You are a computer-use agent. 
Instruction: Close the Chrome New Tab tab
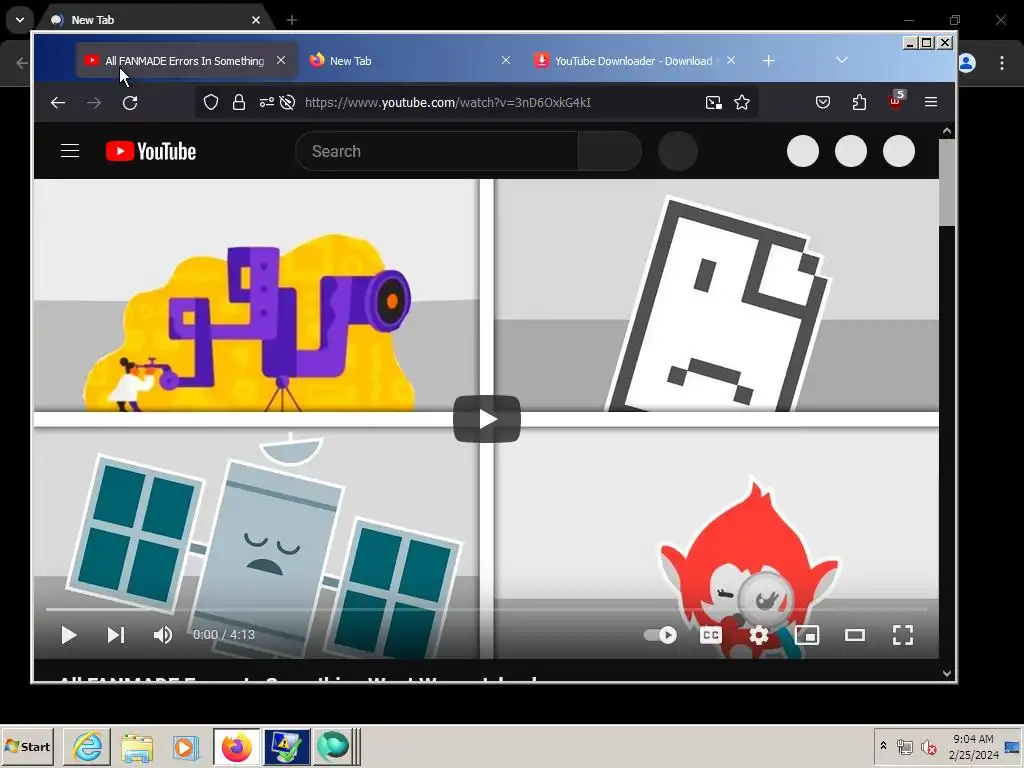point(256,20)
